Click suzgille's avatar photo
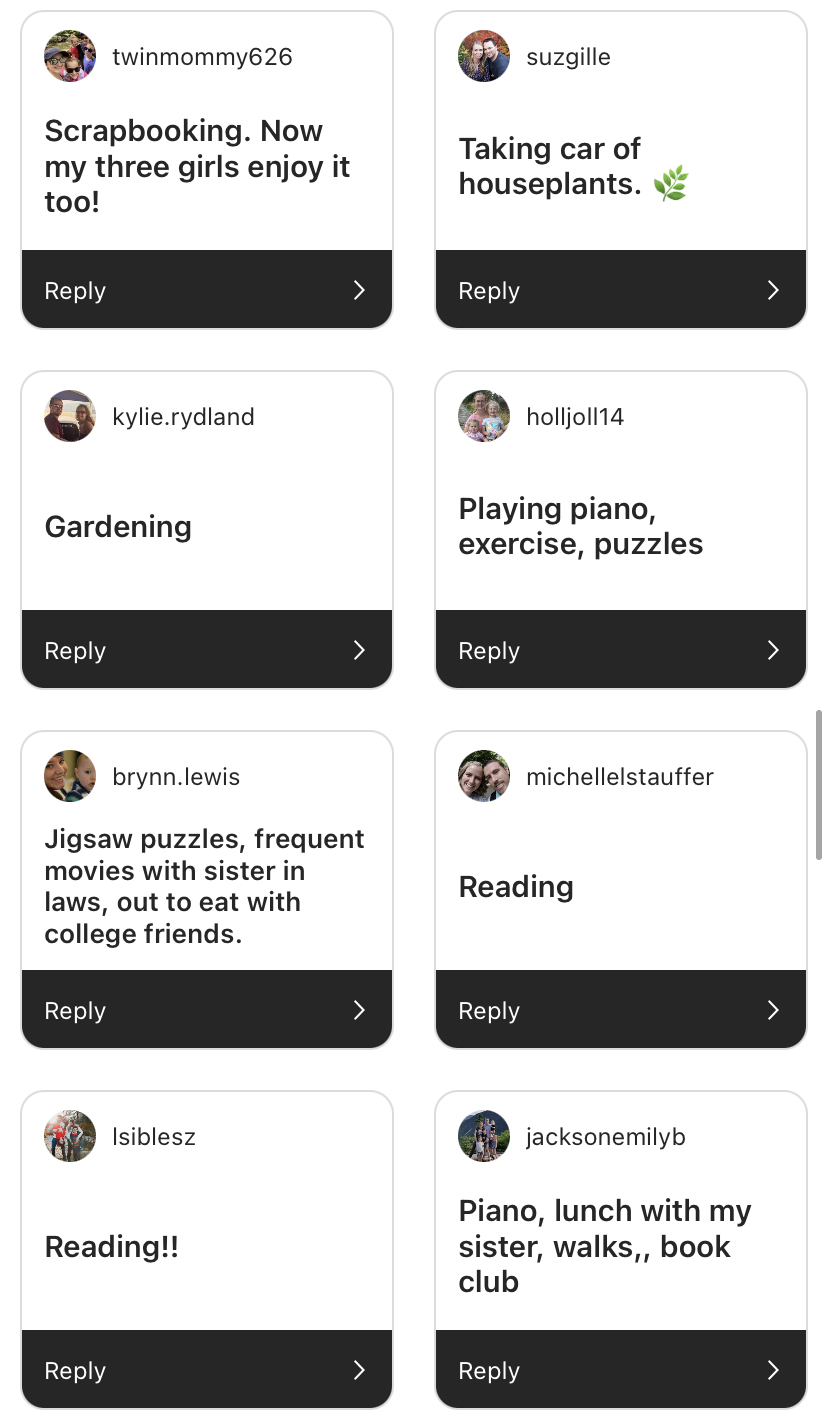The image size is (828, 1419). (484, 56)
